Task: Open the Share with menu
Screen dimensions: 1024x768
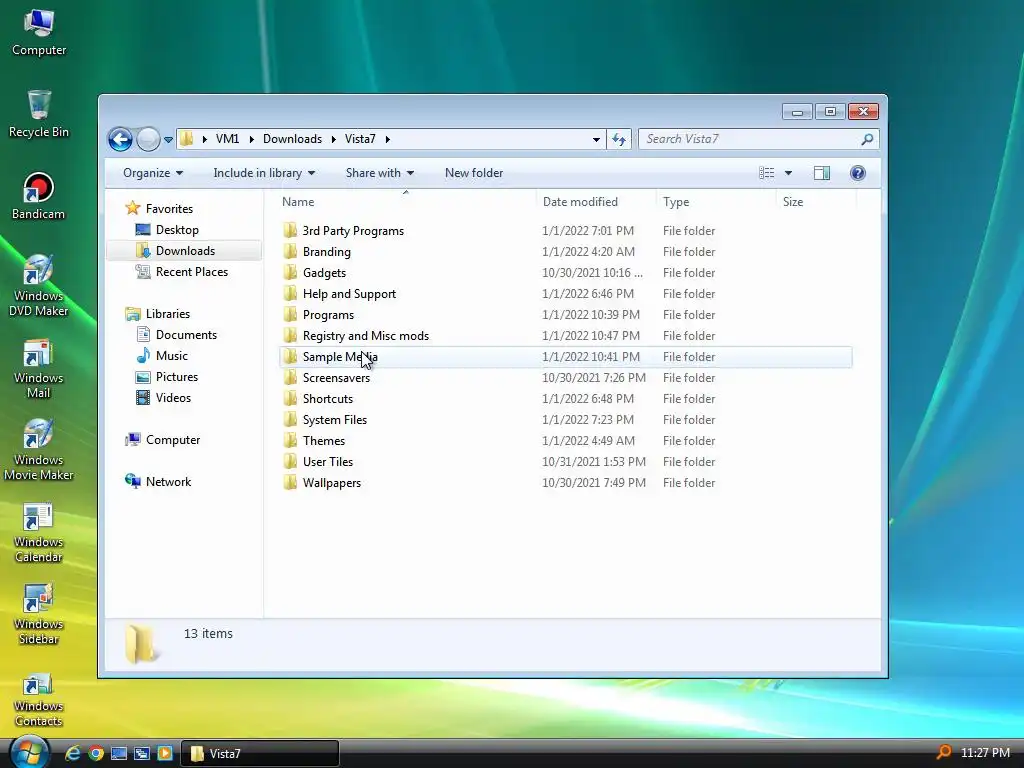Action: 379,173
